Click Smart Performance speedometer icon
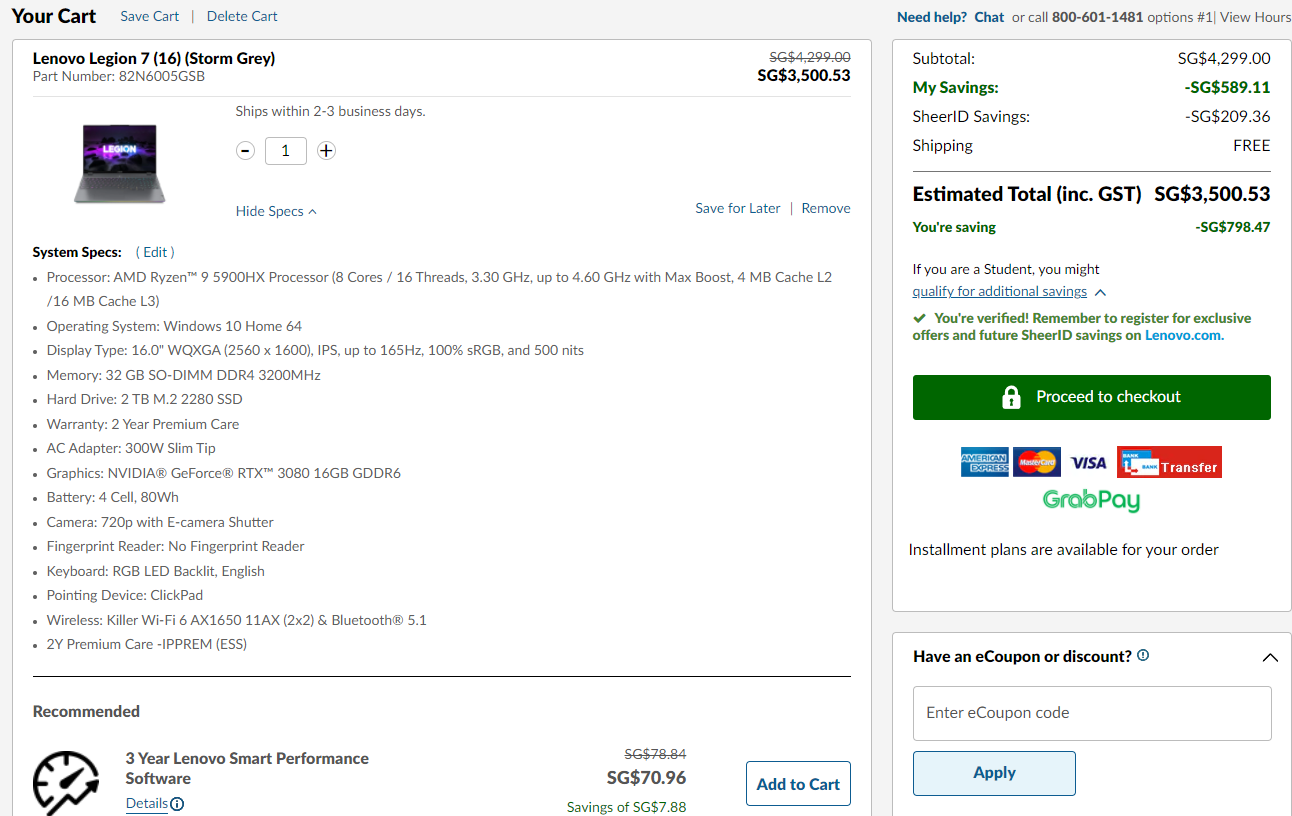 (66, 783)
